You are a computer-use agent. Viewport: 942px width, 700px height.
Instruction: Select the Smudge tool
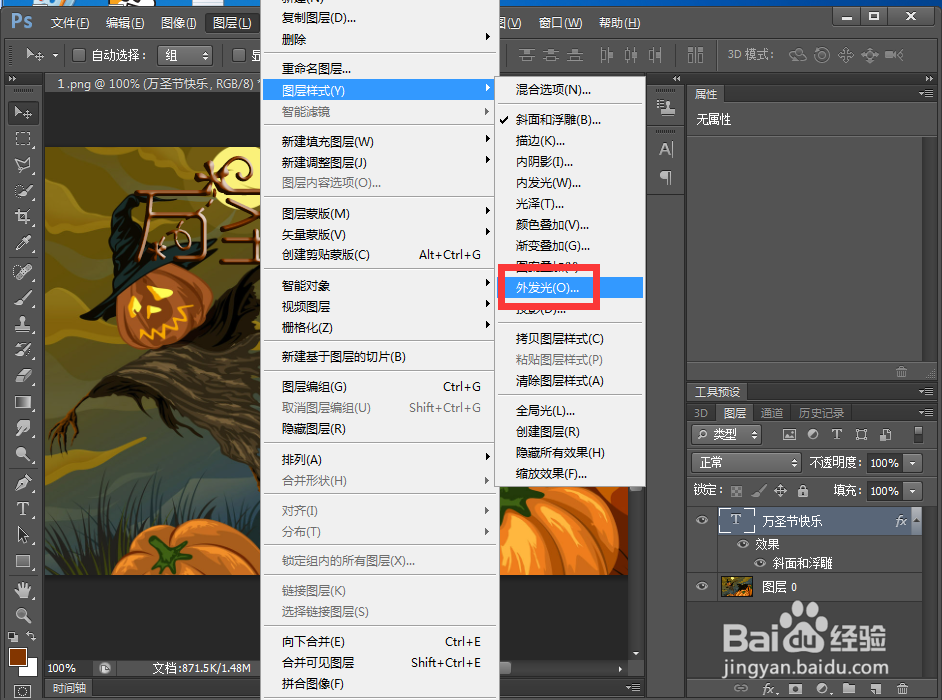tap(23, 428)
